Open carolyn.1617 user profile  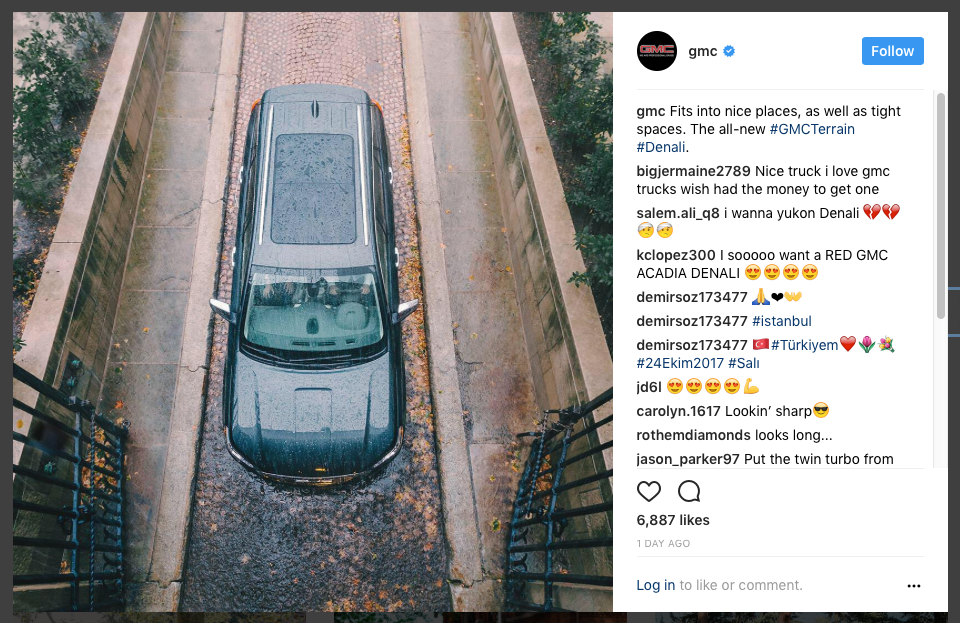click(678, 411)
